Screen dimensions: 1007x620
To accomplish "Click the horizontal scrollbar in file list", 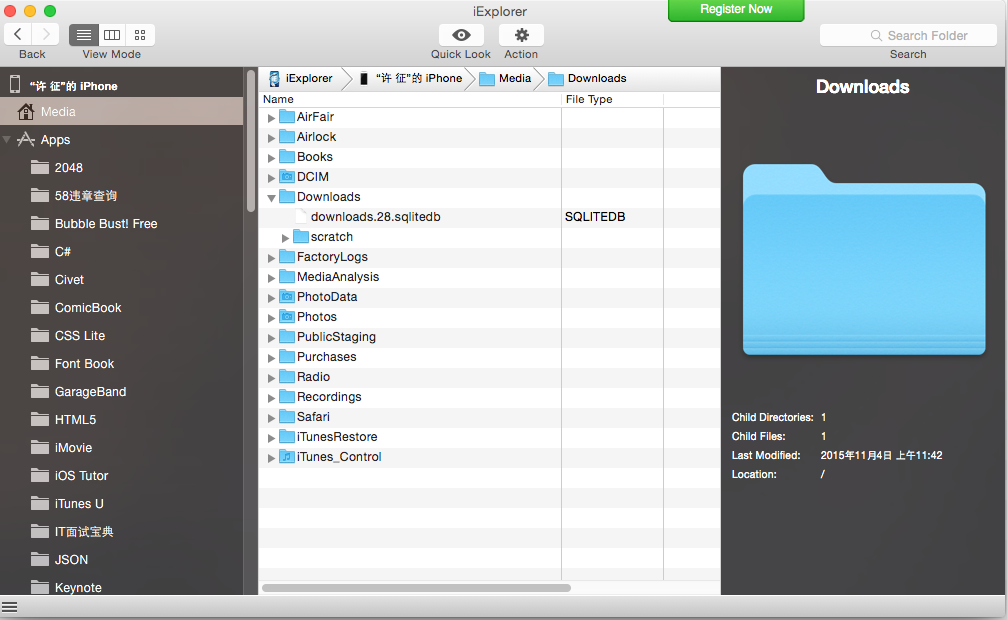I will pyautogui.click(x=416, y=588).
